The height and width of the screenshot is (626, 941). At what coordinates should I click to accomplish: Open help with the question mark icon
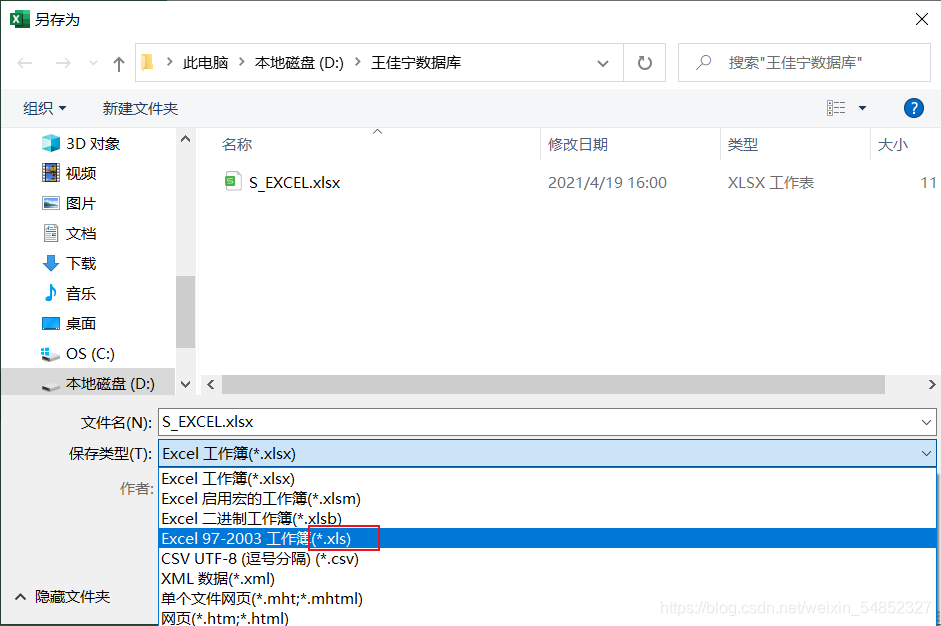point(913,108)
